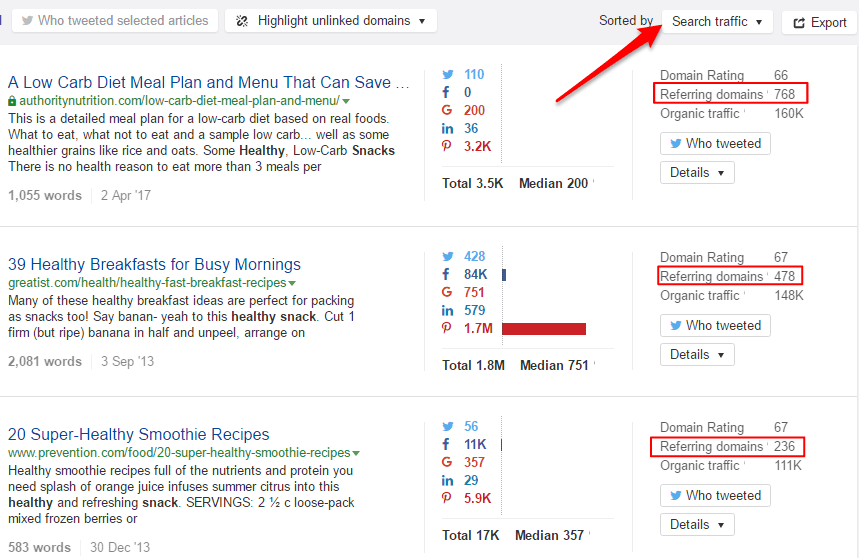The width and height of the screenshot is (859, 558).
Task: Click Who tweeted for Healthy Breakfasts article
Action: click(714, 325)
